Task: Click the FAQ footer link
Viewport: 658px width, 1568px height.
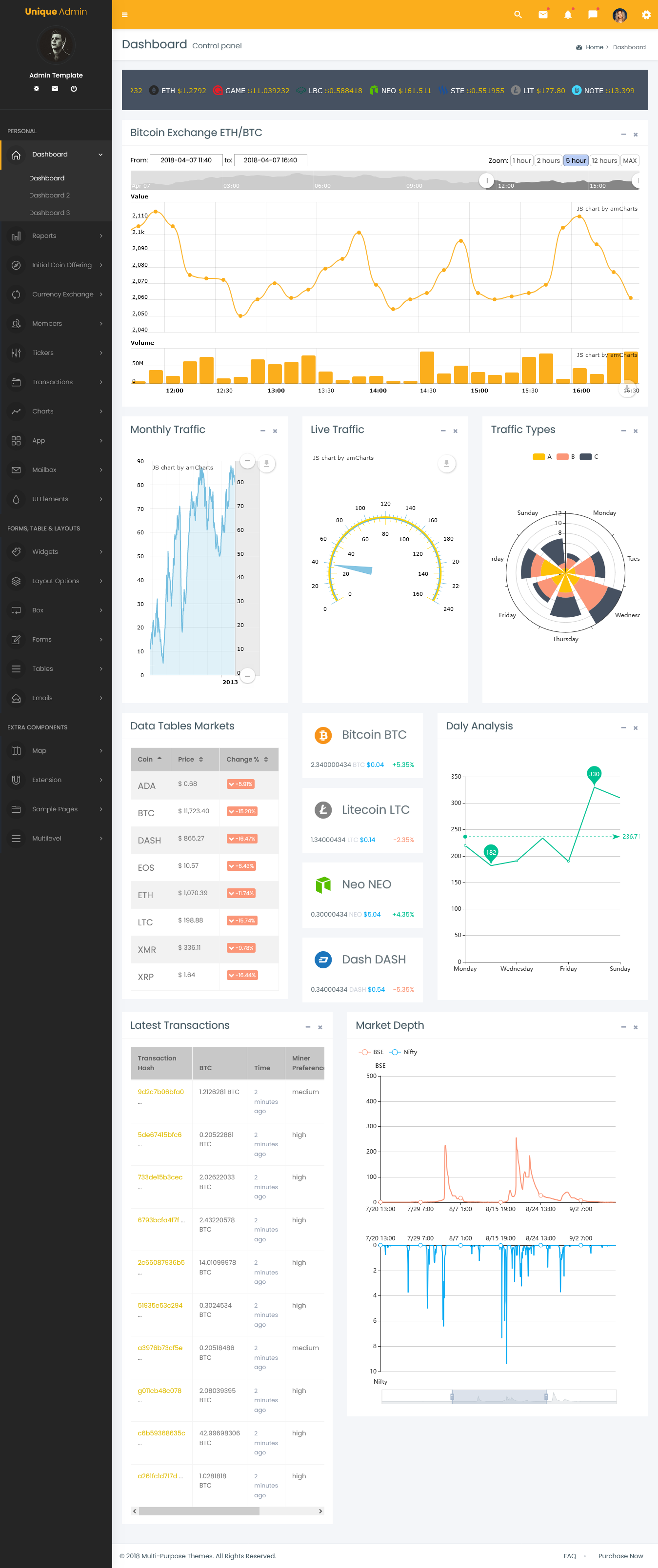Action: click(570, 1556)
